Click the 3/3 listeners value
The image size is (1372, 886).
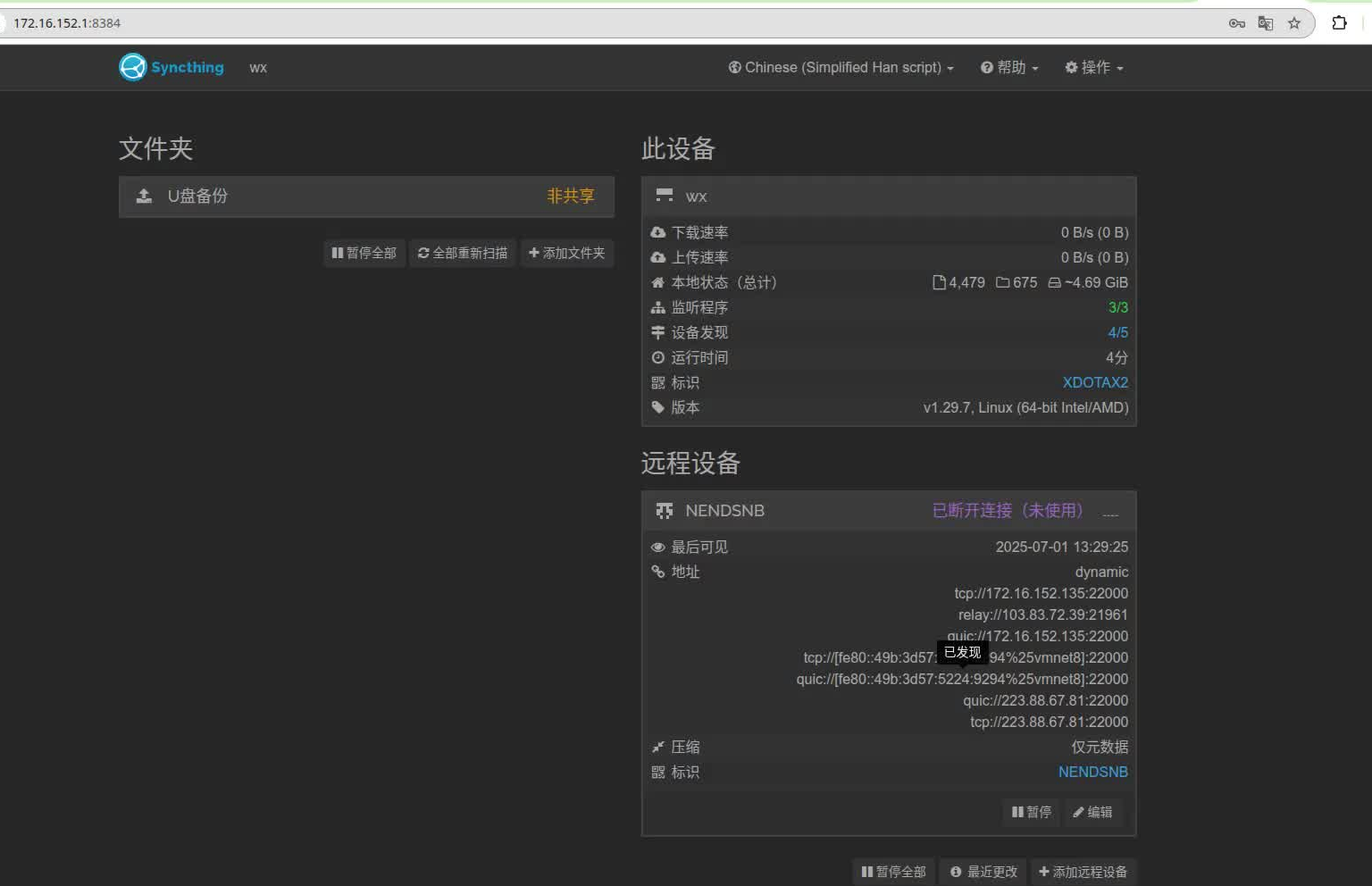(1118, 307)
